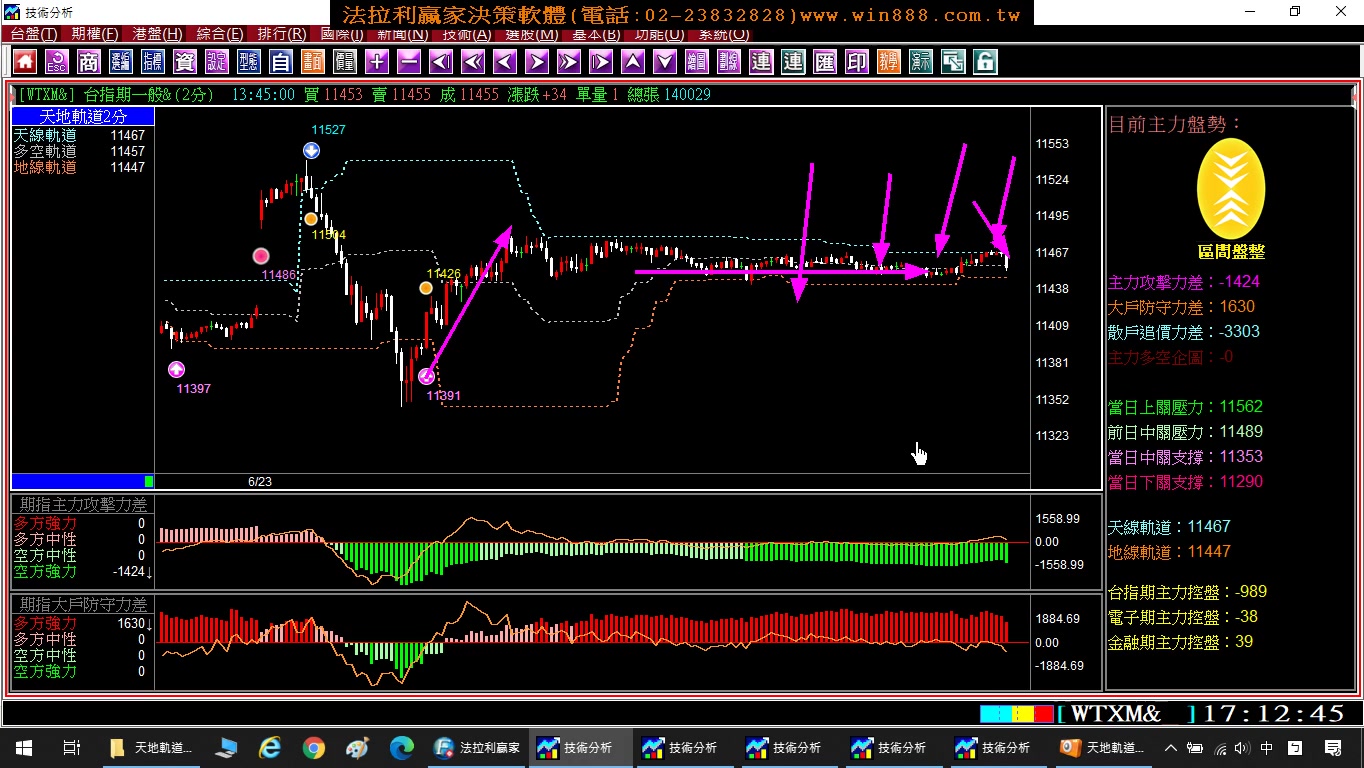Click the 期指大戶防守力差 indicator title
Viewport: 1364px width, 768px height.
[84, 605]
